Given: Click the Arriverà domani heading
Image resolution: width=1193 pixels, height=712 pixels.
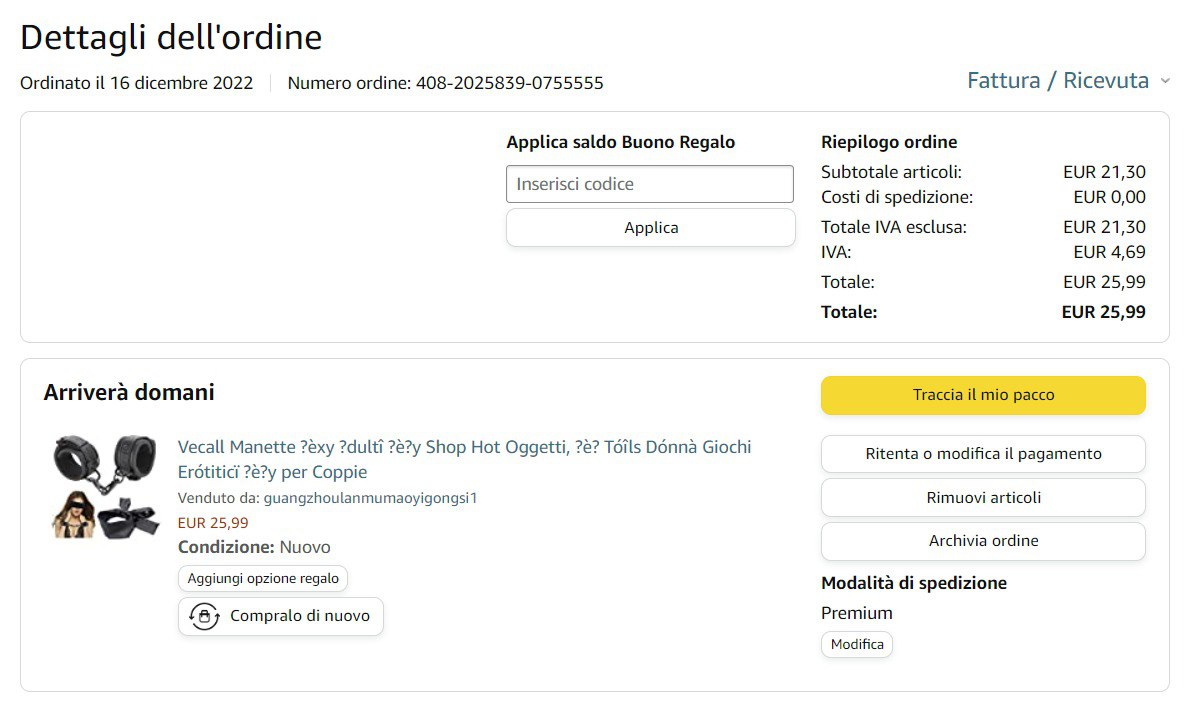Looking at the screenshot, I should [129, 392].
